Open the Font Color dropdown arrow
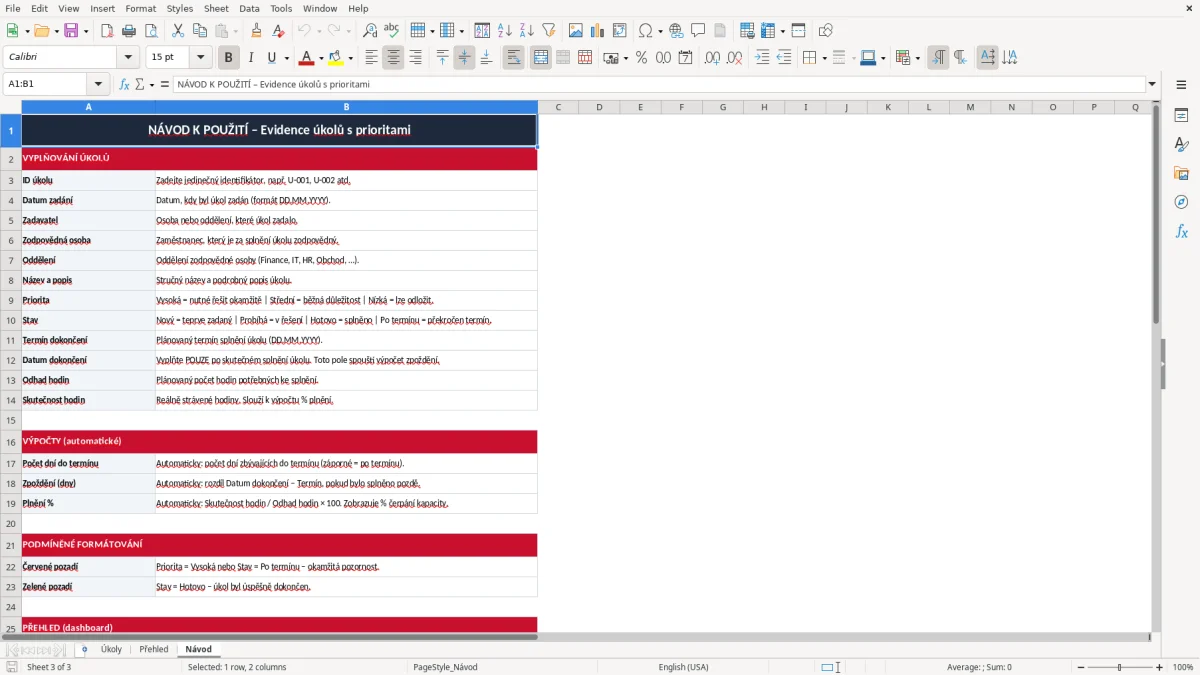 pyautogui.click(x=322, y=58)
